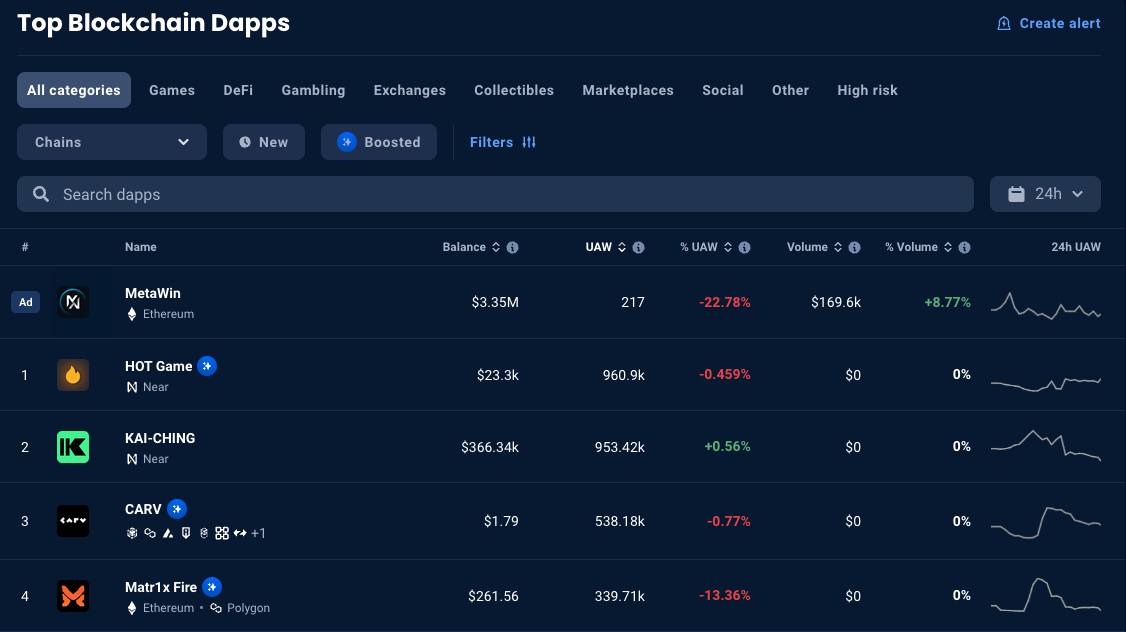Click the Matr1x Fire logo icon
Screen dimensions: 1126x632
coord(73,596)
